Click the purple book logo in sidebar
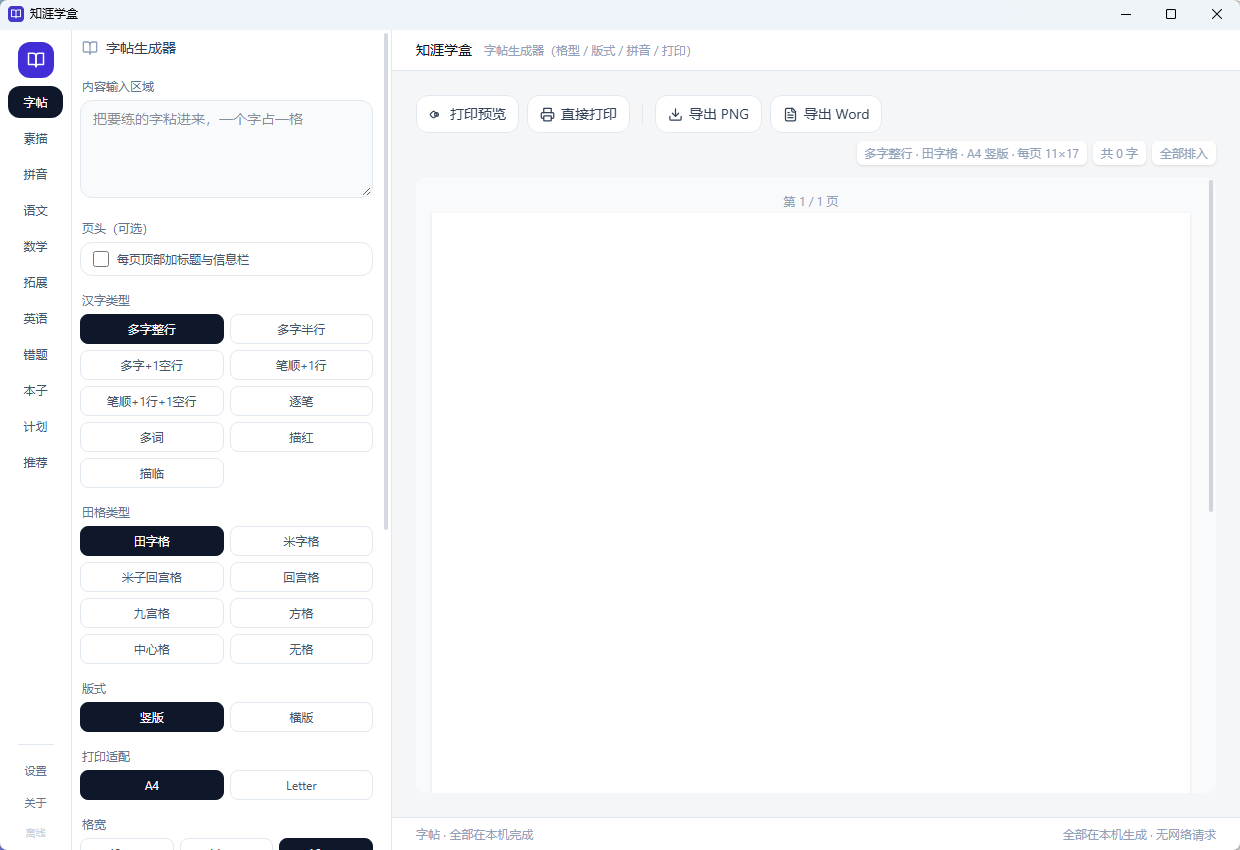Viewport: 1240px width, 850px height. pos(36,60)
